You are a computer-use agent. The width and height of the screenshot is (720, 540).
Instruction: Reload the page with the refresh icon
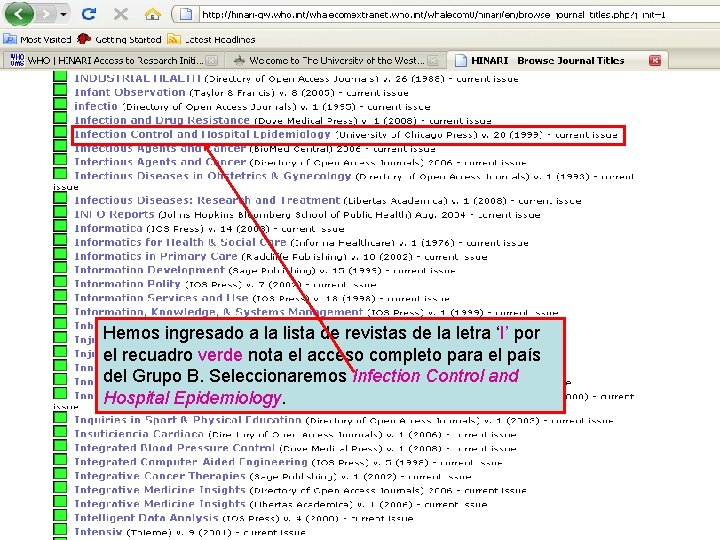(x=88, y=14)
